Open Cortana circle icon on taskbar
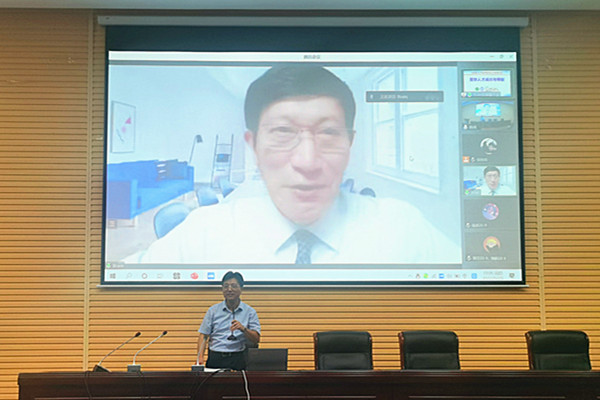 click(144, 275)
